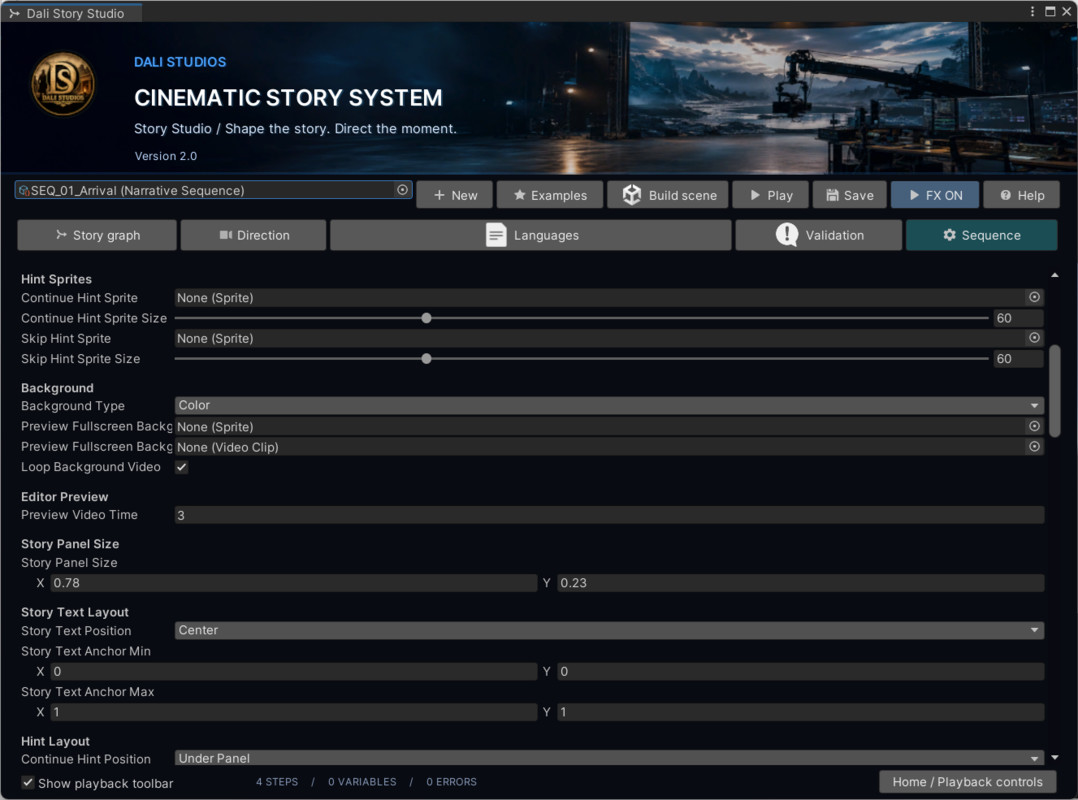The image size is (1078, 800).
Task: Click the Version 2.0 label
Action: pos(166,156)
